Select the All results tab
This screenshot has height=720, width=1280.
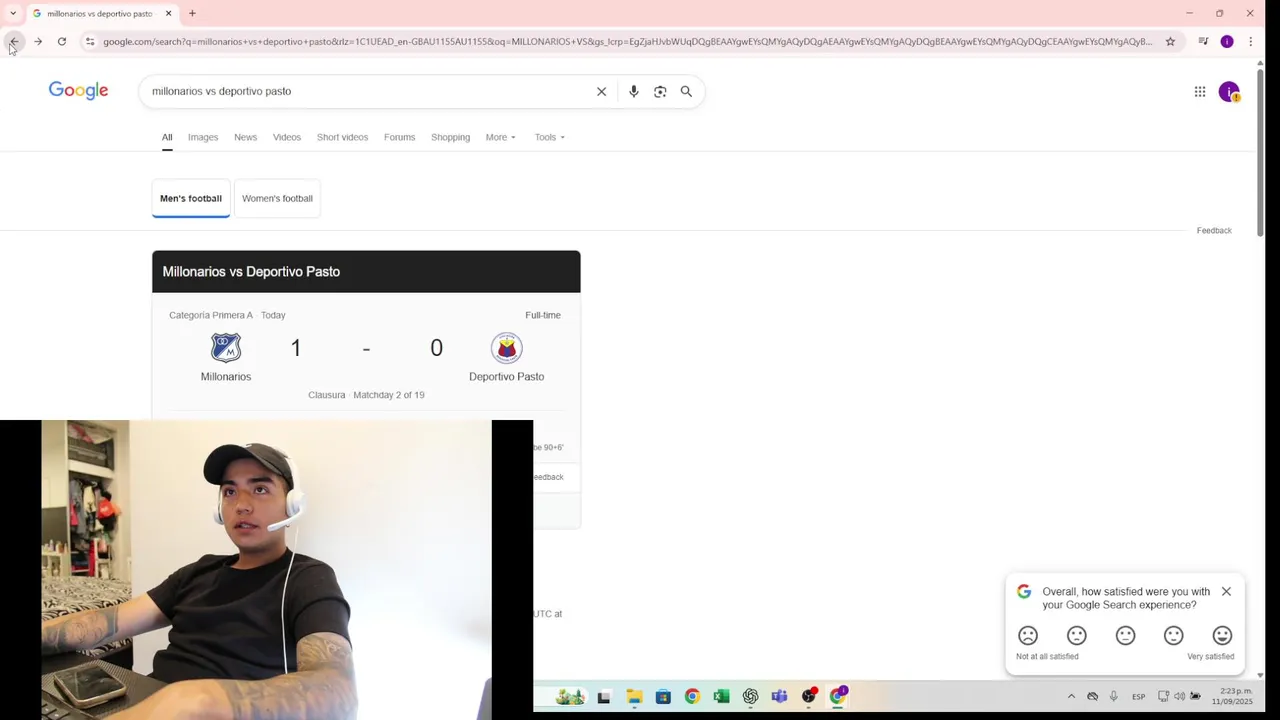[167, 137]
